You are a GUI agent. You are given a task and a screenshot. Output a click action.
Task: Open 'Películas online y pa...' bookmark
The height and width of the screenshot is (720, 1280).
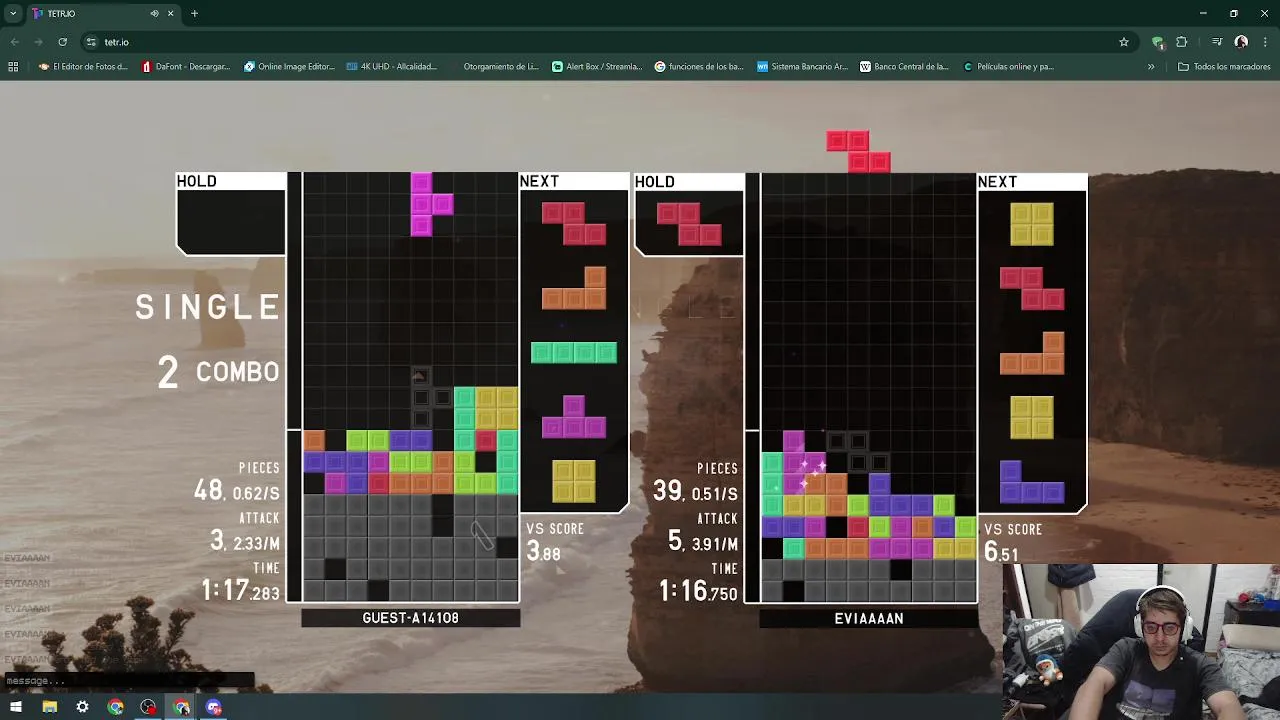1008,67
